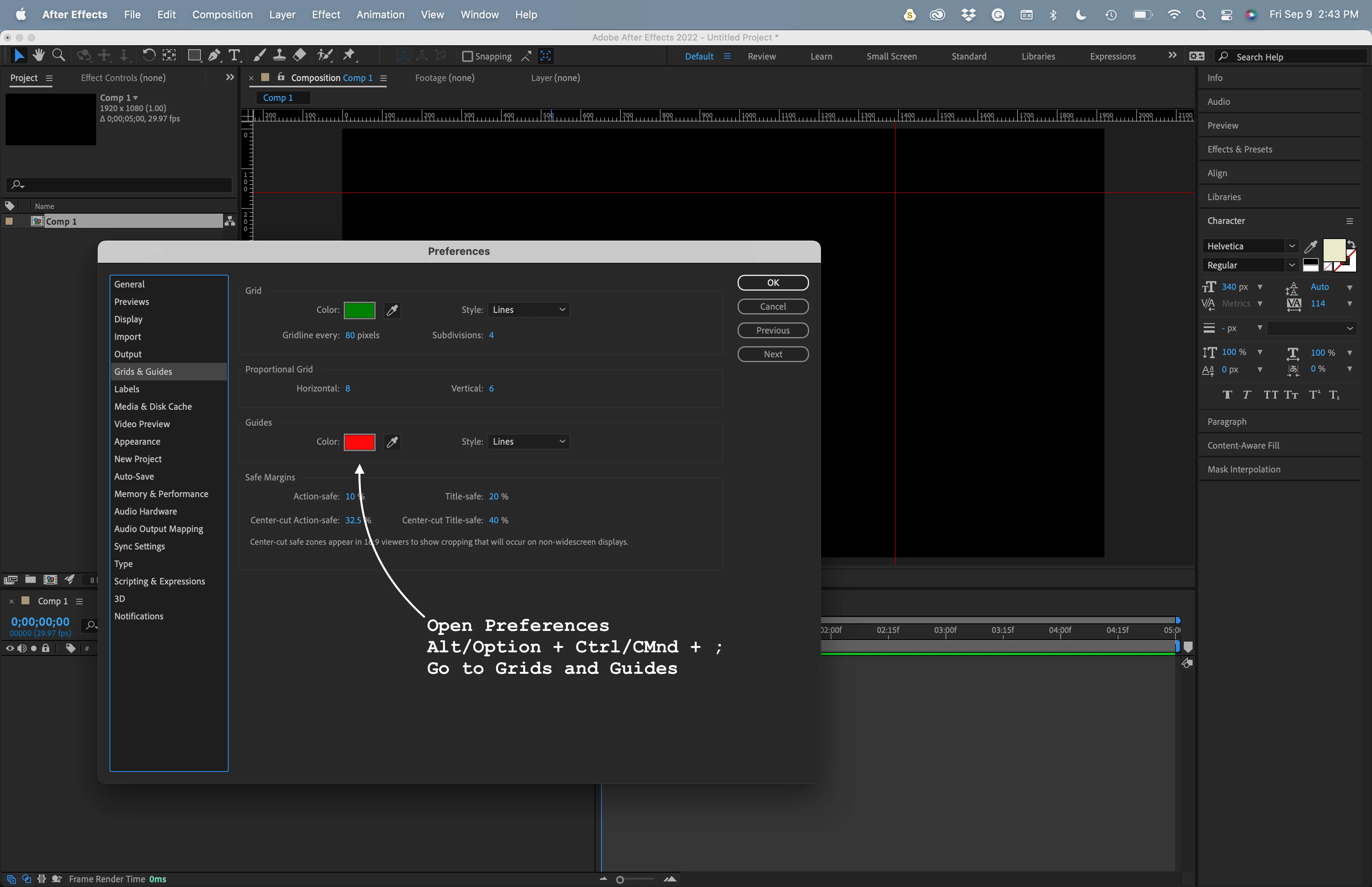Select the Puppet Pin tool
Screen dimensions: 1372x887
(x=349, y=55)
